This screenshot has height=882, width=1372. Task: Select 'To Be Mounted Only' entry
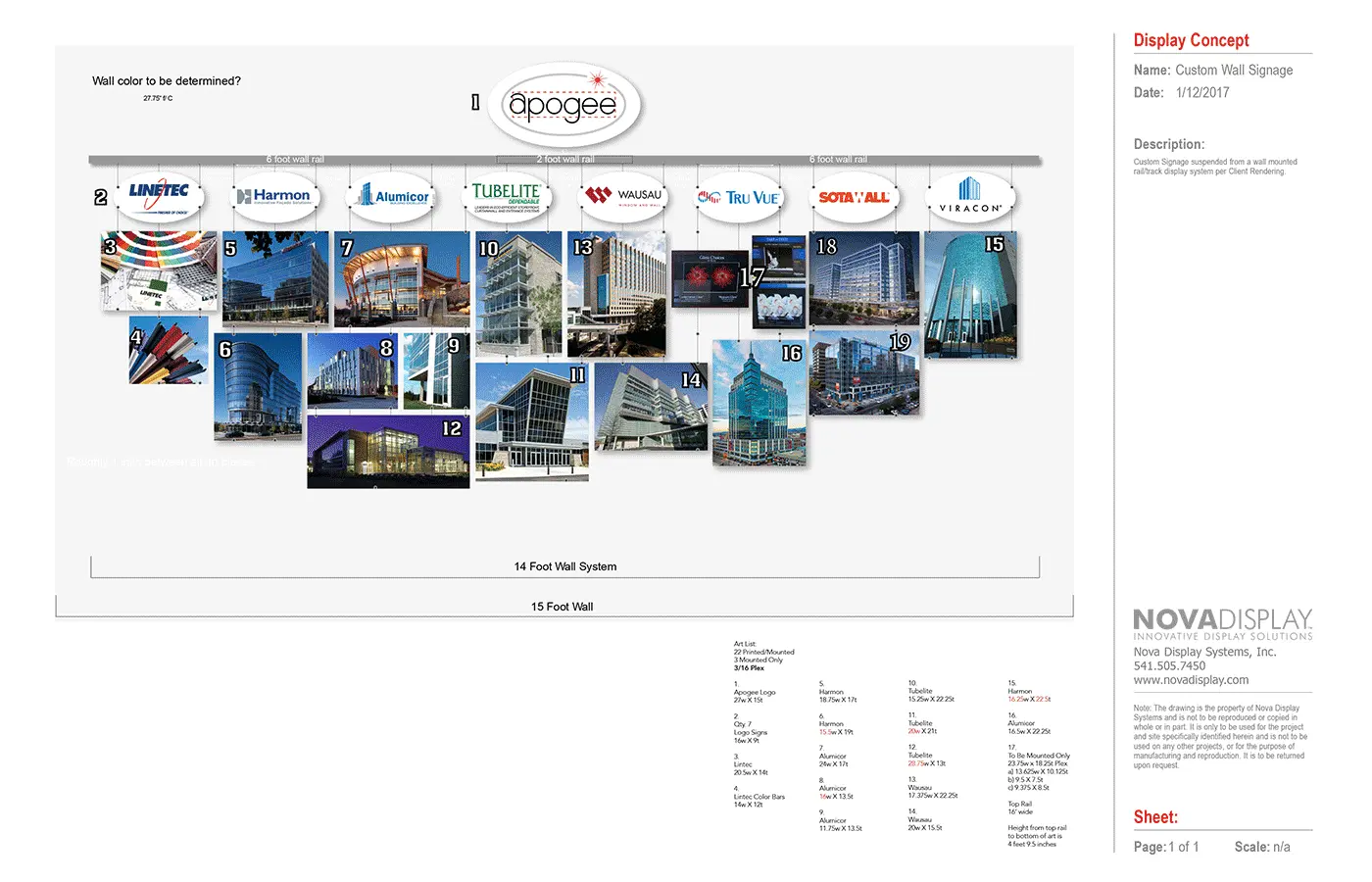pos(1039,756)
